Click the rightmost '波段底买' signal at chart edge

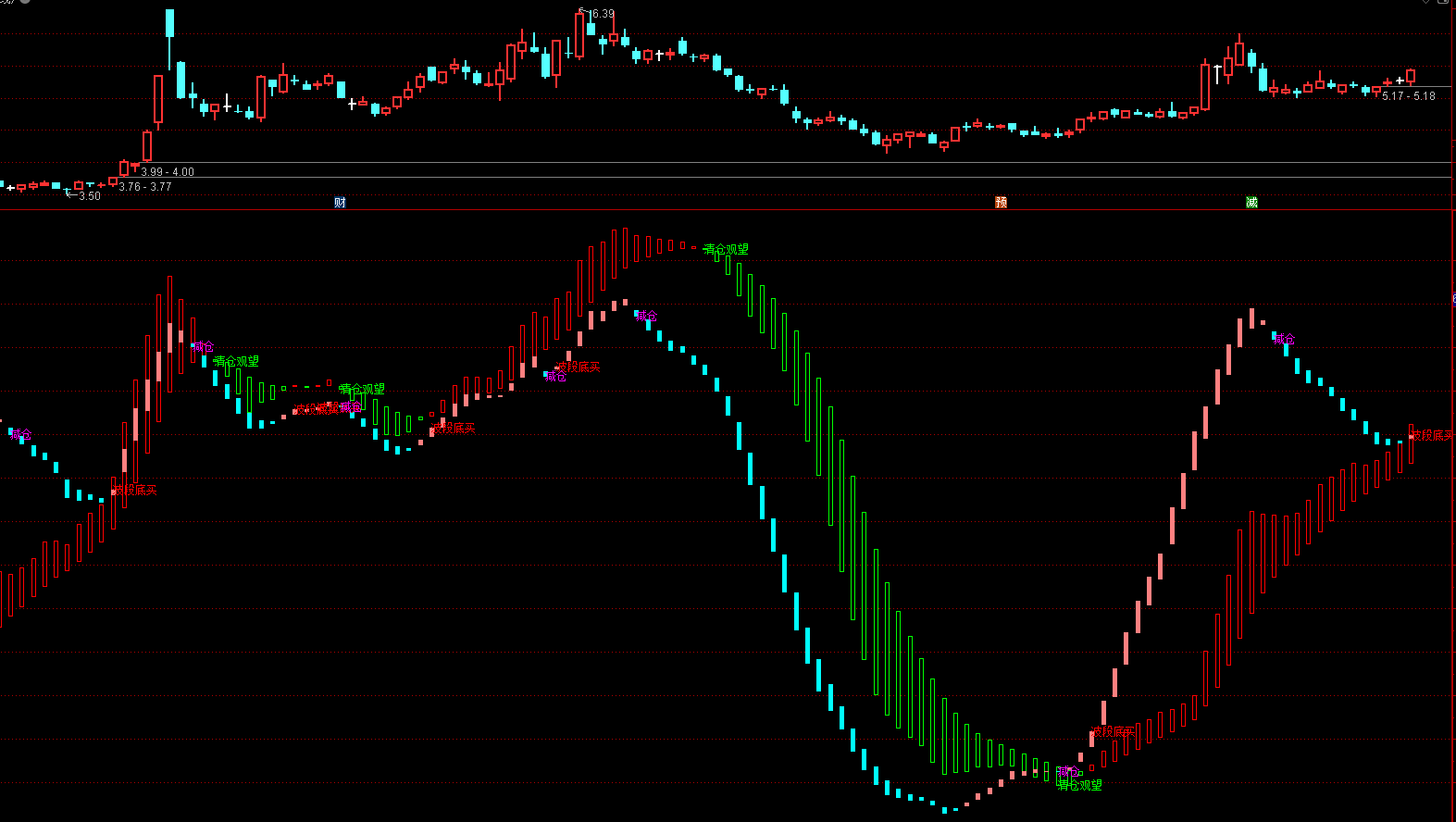pos(1430,436)
